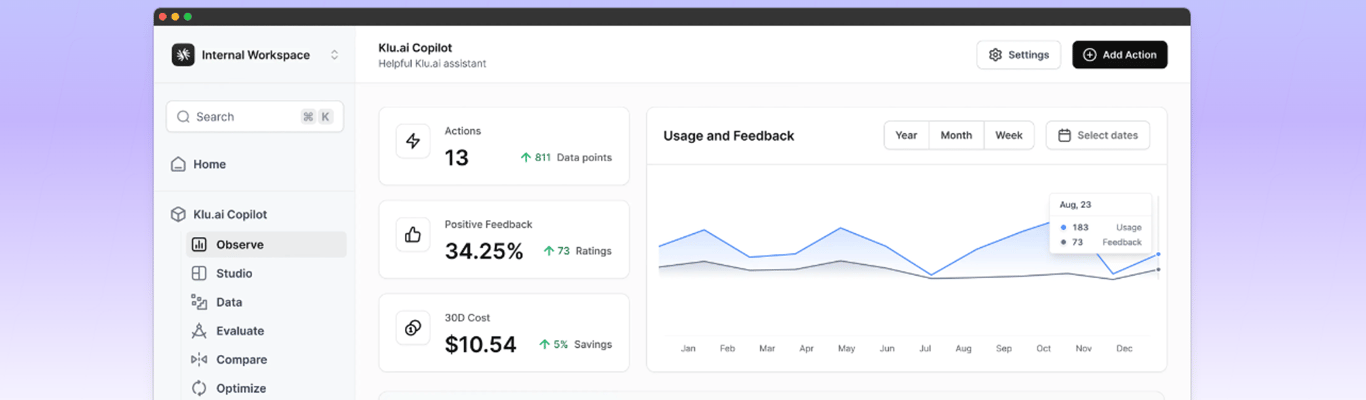This screenshot has width=1366, height=400.
Task: Click the $10.54 cost value
Action: pyautogui.click(x=481, y=345)
